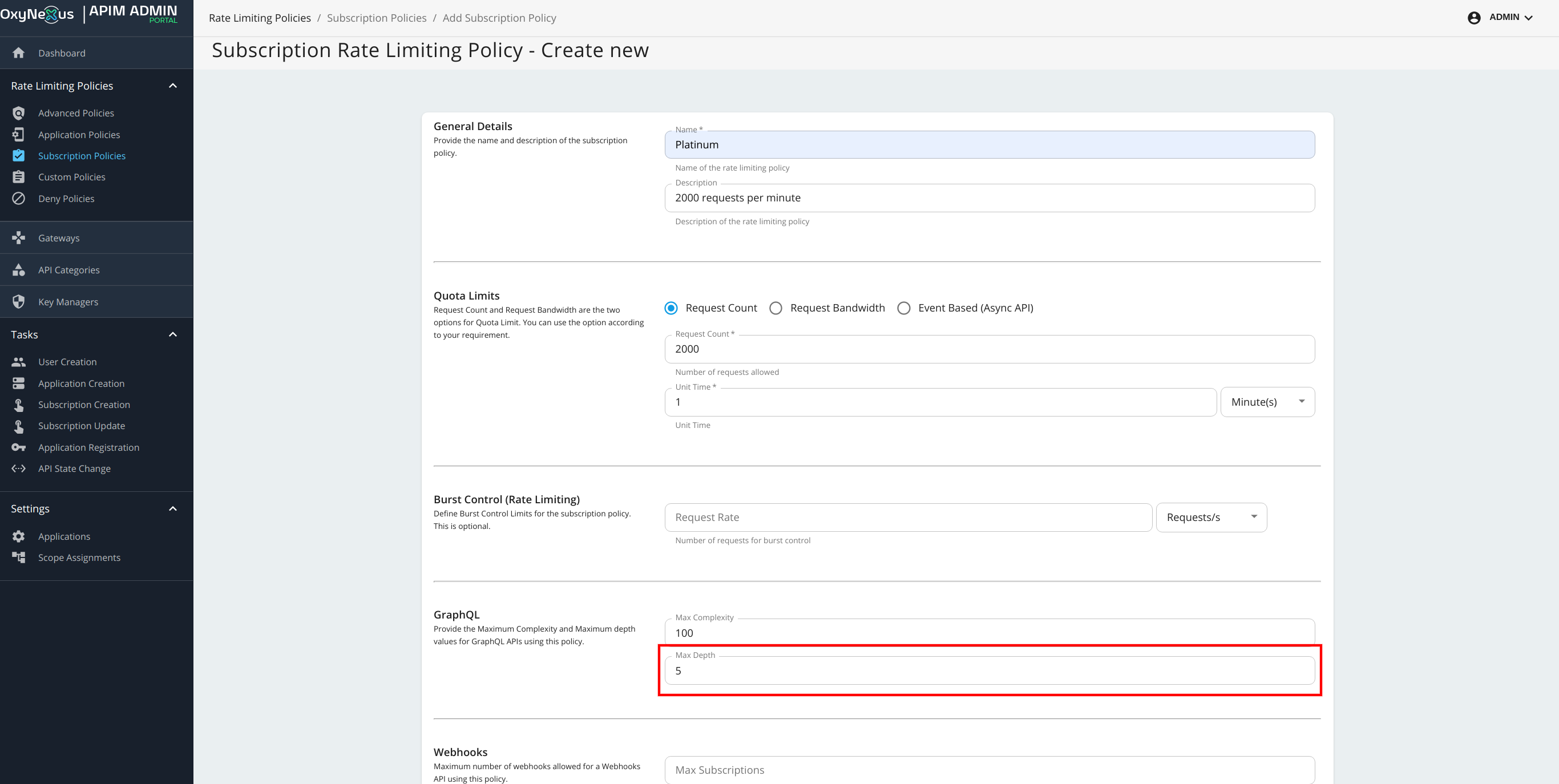1559x784 pixels.
Task: Click the Key Managers shield icon
Action: [18, 302]
